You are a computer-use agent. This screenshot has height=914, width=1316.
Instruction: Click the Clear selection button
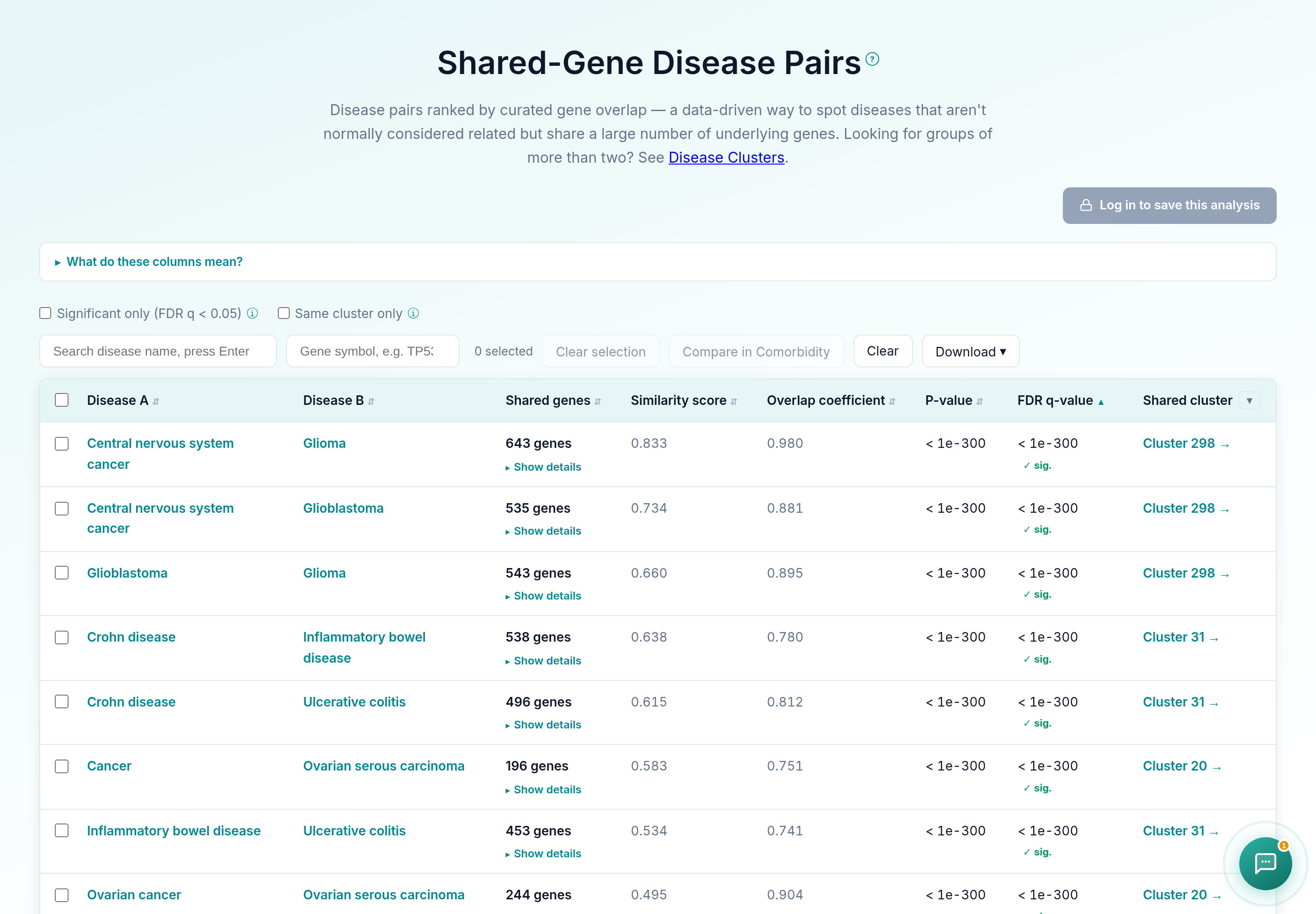601,351
